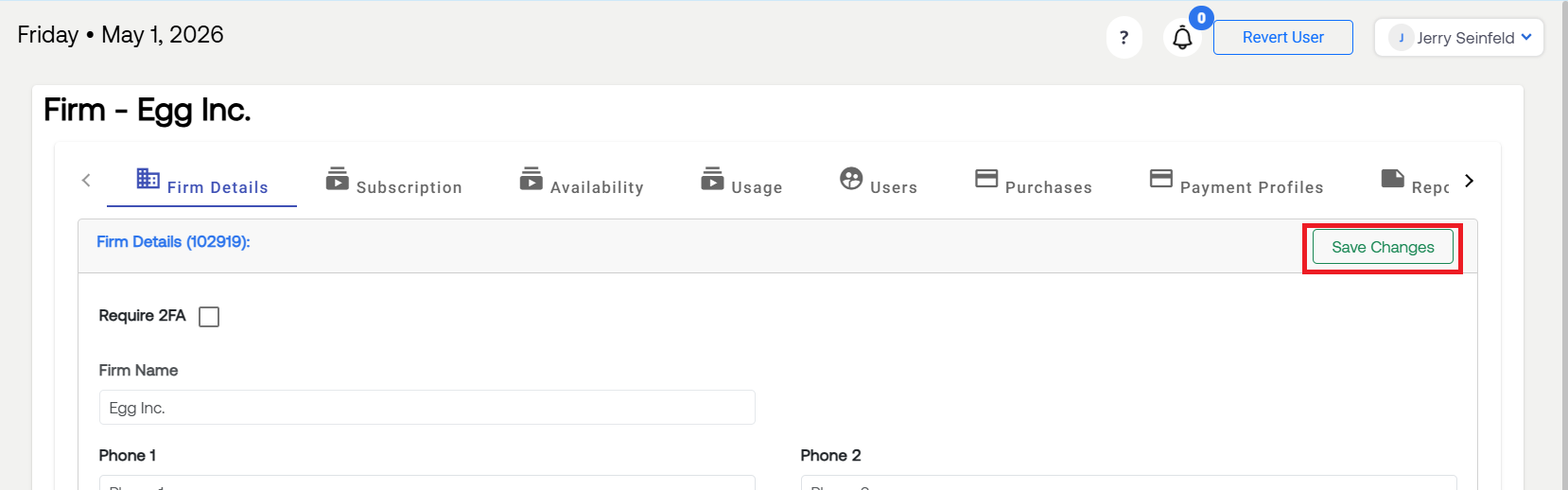The height and width of the screenshot is (490, 1568).
Task: Show next tabs with right chevron
Action: [1469, 181]
